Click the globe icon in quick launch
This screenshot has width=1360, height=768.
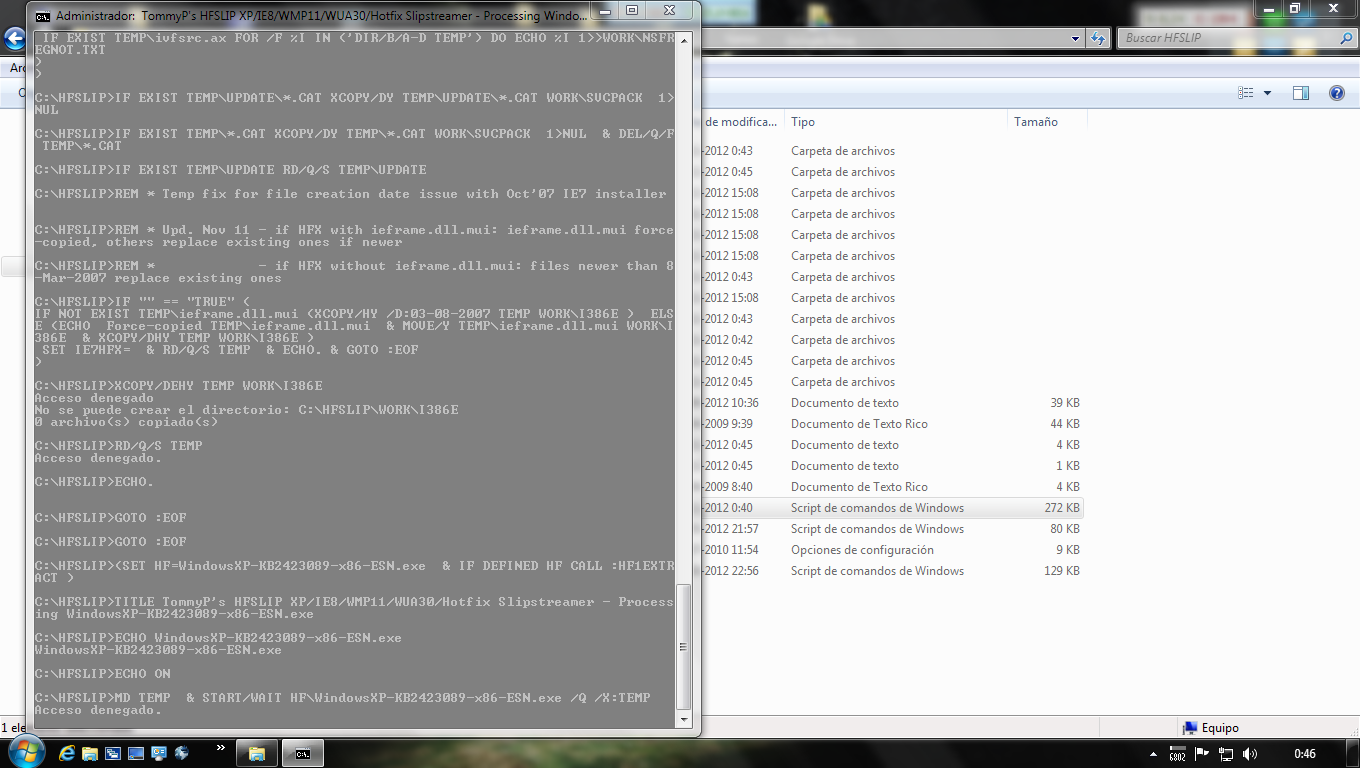182,753
